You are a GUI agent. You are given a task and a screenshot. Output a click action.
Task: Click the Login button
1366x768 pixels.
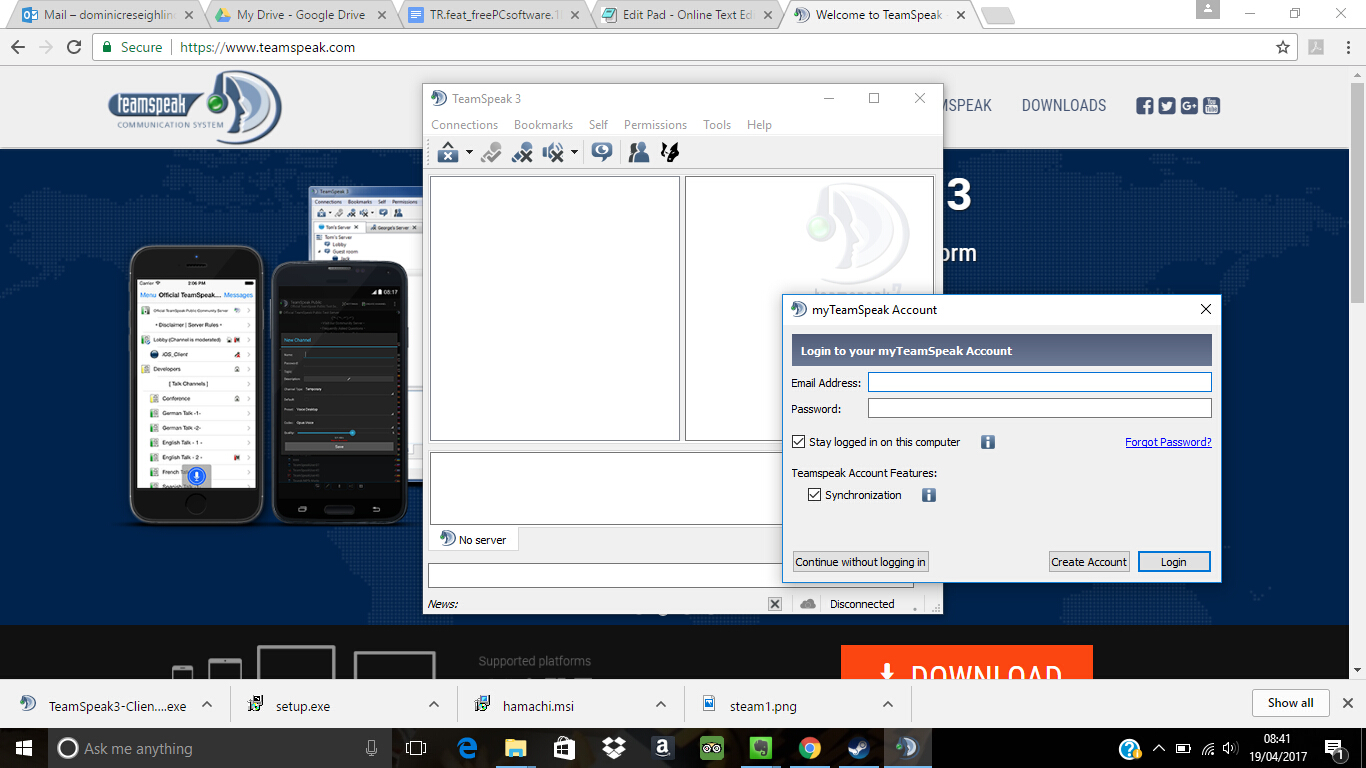click(x=1174, y=562)
